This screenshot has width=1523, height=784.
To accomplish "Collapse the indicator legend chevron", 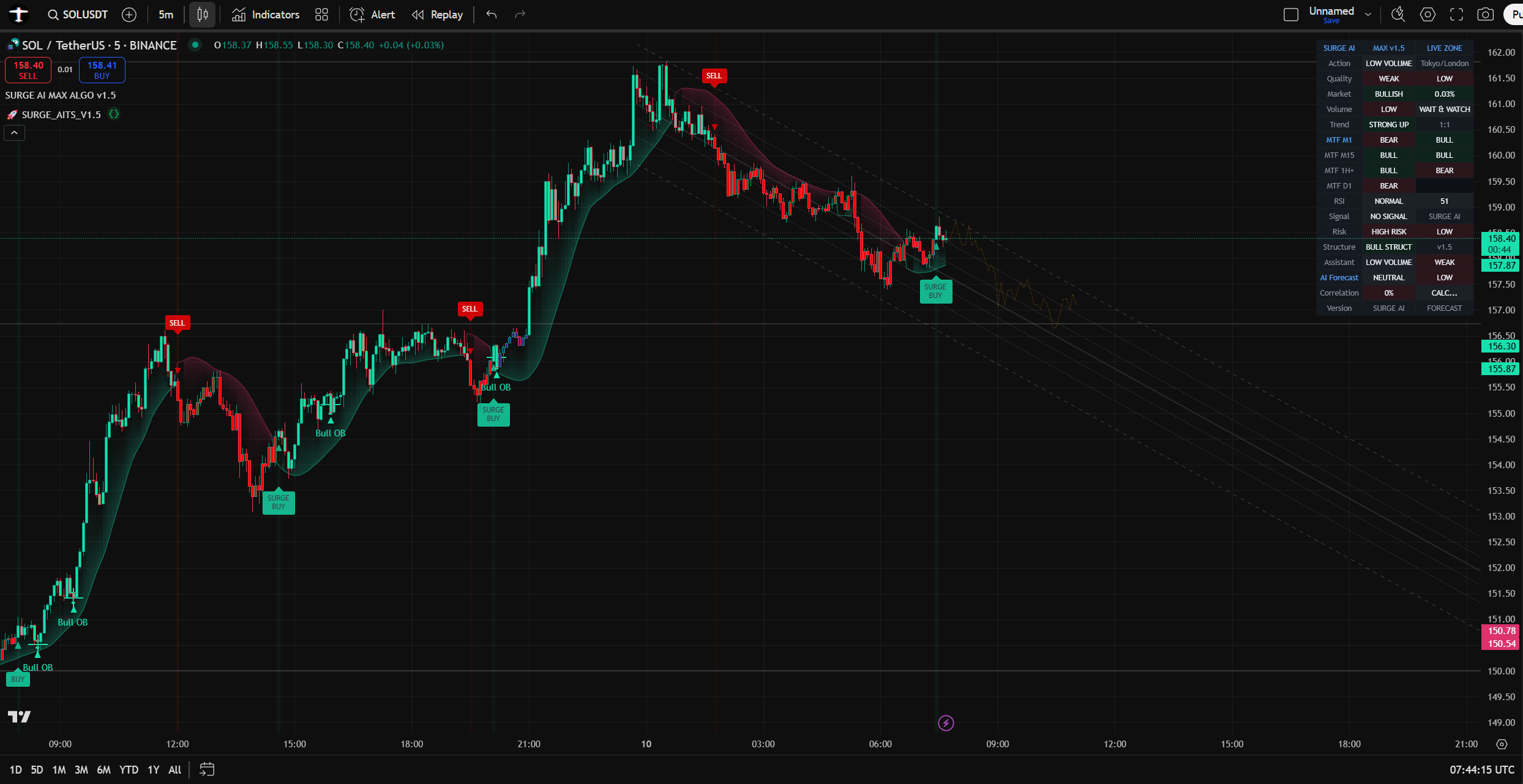I will tap(14, 132).
